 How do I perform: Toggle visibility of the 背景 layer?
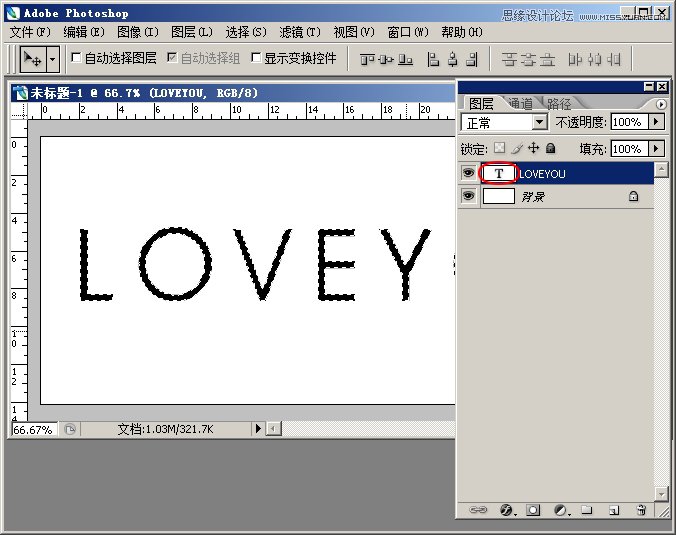click(467, 197)
